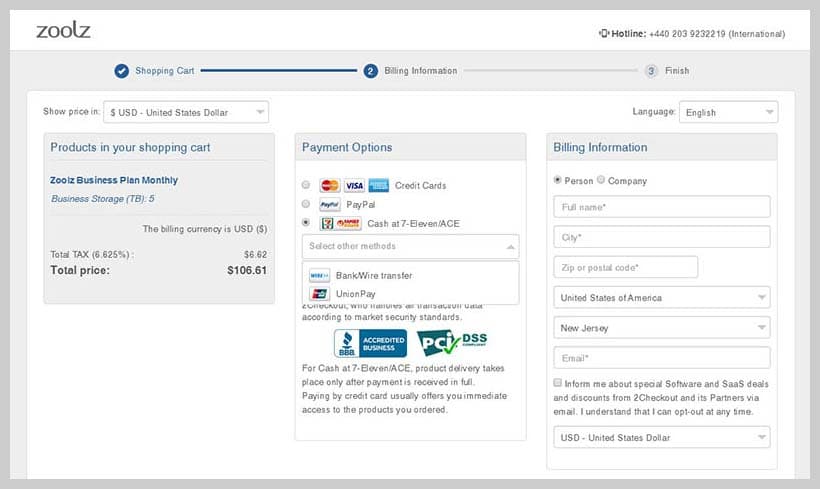Click the step 3 Finish circle
The height and width of the screenshot is (489, 820).
coord(651,71)
